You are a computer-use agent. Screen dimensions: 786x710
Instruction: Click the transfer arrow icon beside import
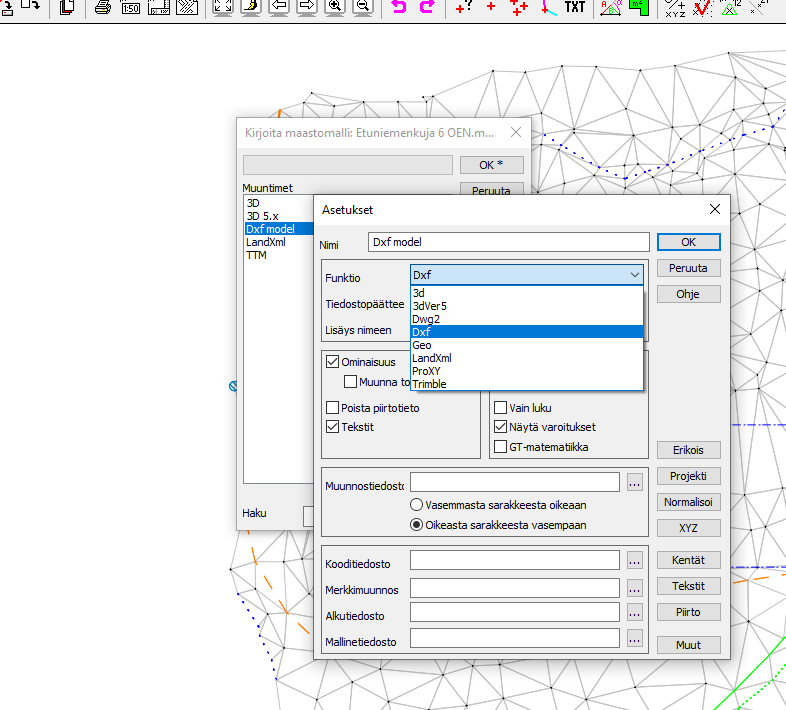pos(30,5)
